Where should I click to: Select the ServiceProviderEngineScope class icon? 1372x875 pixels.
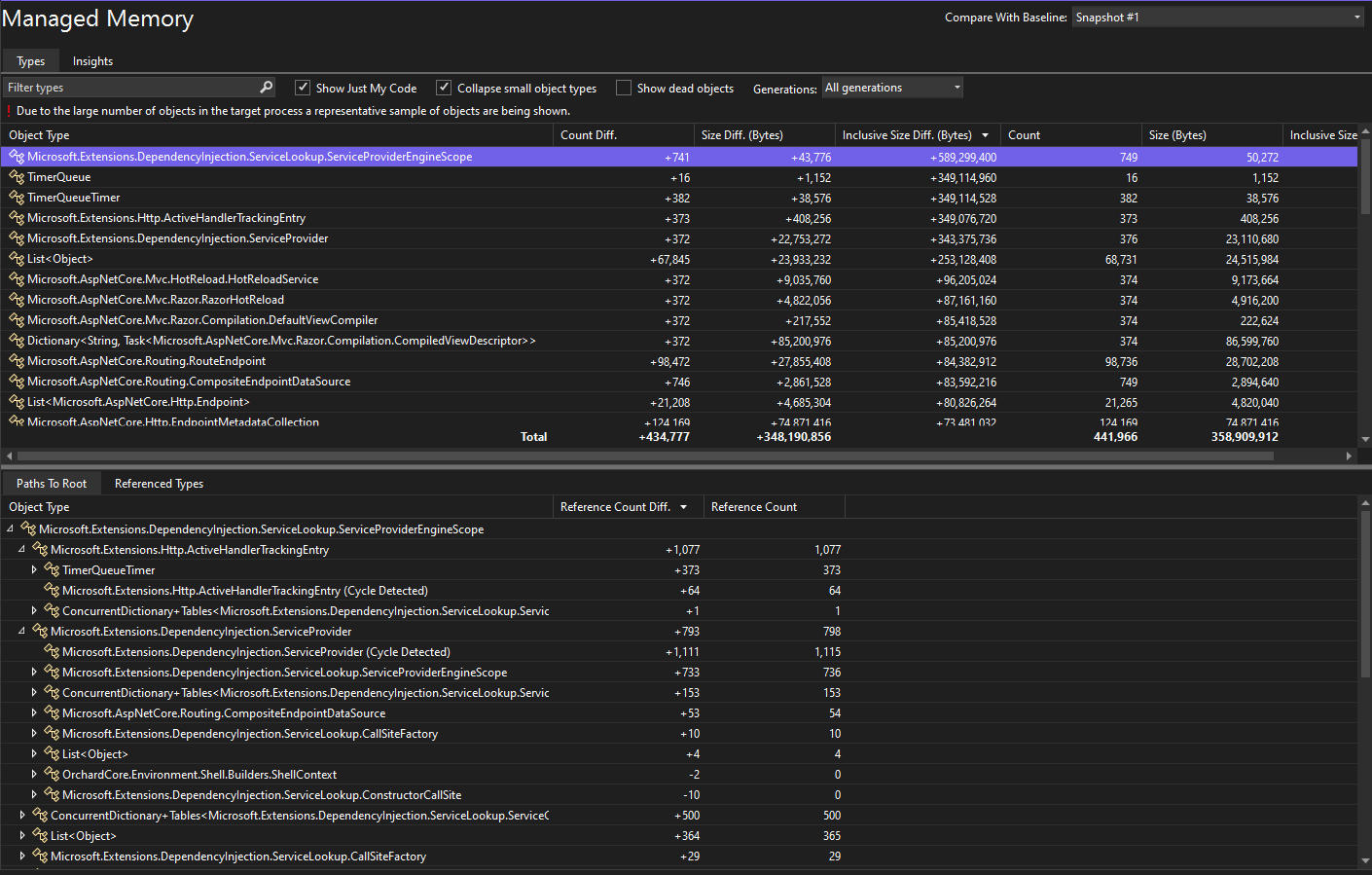[17, 157]
